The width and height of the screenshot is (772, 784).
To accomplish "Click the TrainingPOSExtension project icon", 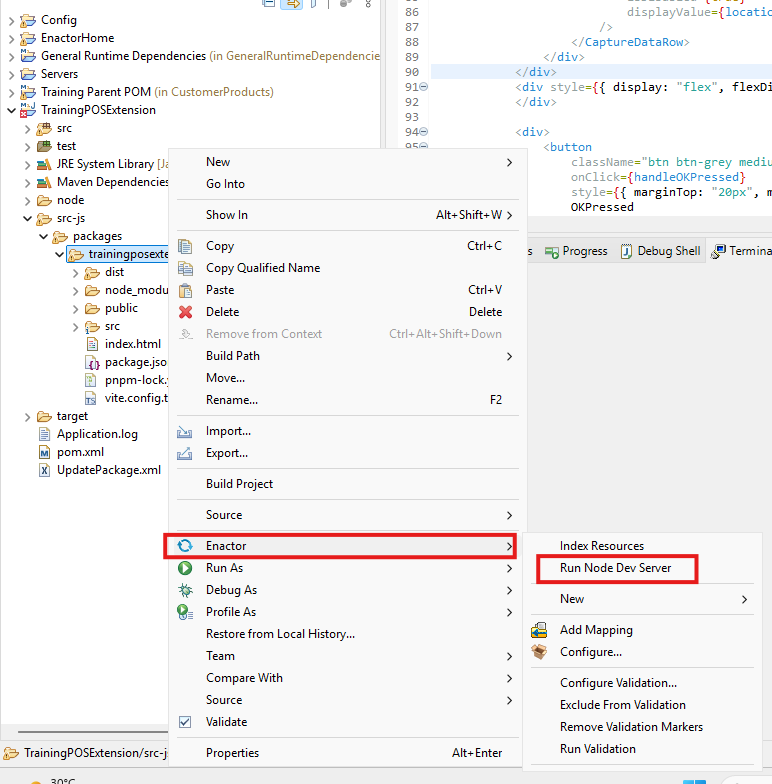I will [x=28, y=110].
